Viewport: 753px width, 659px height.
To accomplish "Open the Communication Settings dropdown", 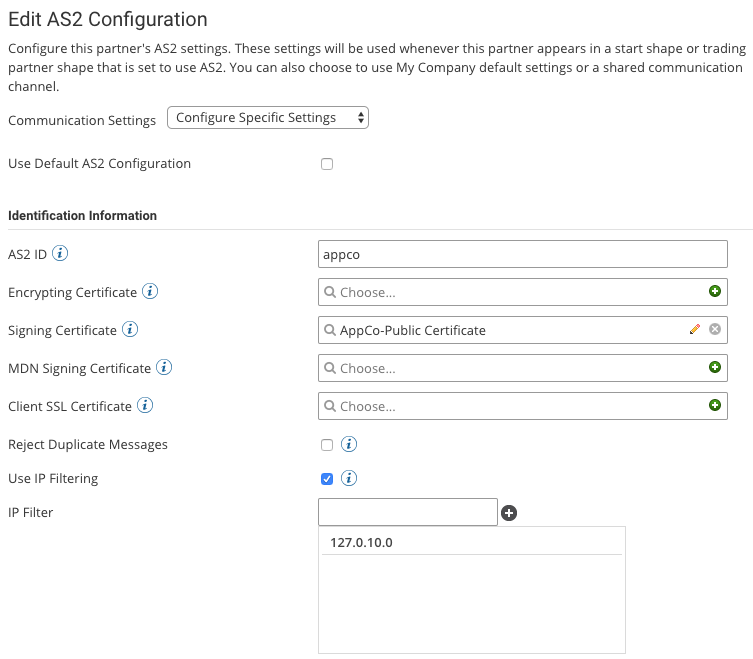I will [x=268, y=118].
